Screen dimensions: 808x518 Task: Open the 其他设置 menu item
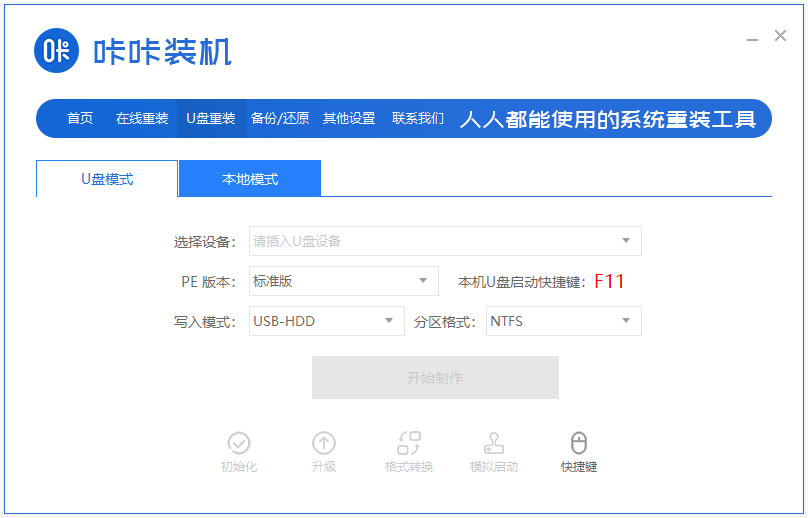point(349,119)
